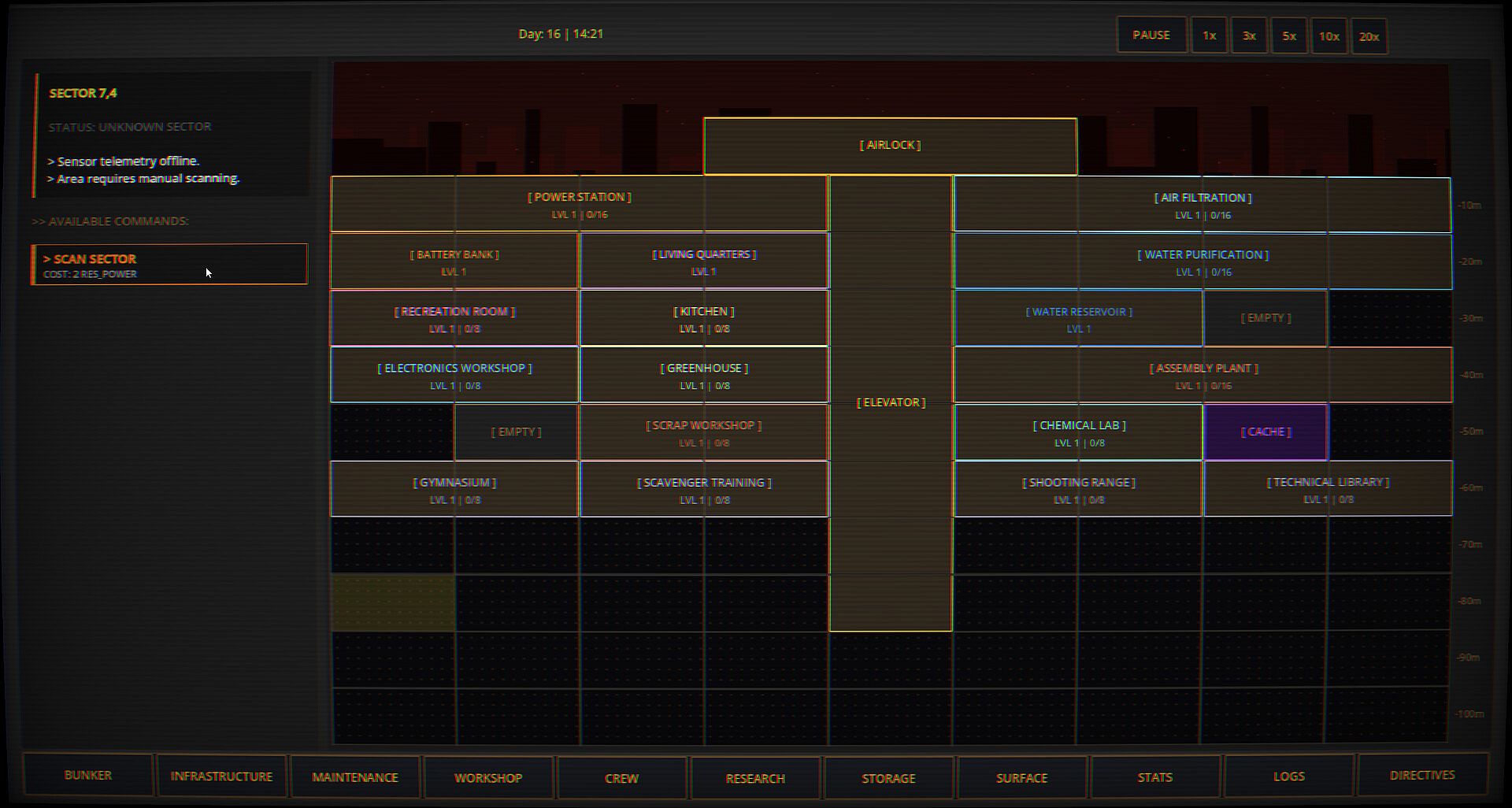The height and width of the screenshot is (808, 1512).
Task: Switch to the Research tab
Action: 755,778
